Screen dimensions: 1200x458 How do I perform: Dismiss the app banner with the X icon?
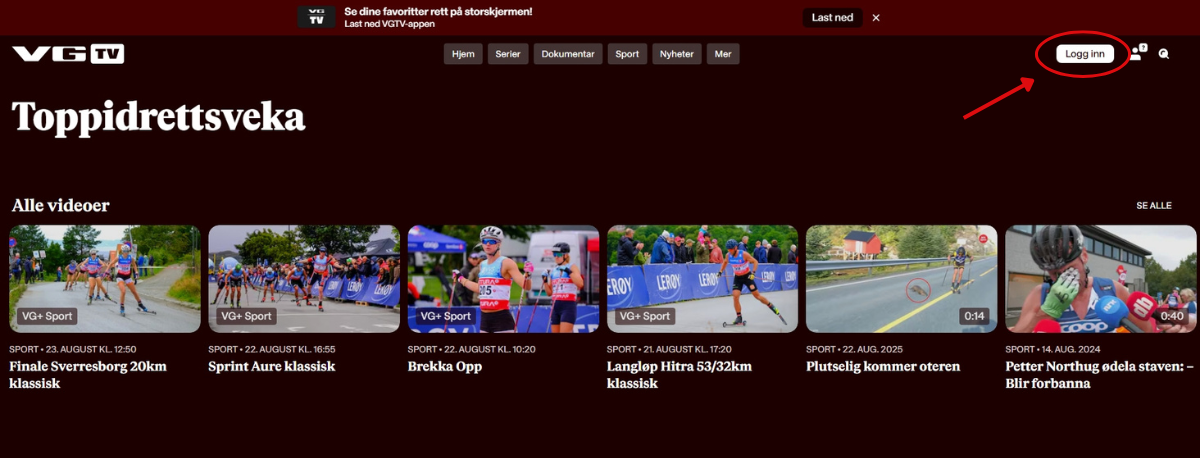point(876,18)
